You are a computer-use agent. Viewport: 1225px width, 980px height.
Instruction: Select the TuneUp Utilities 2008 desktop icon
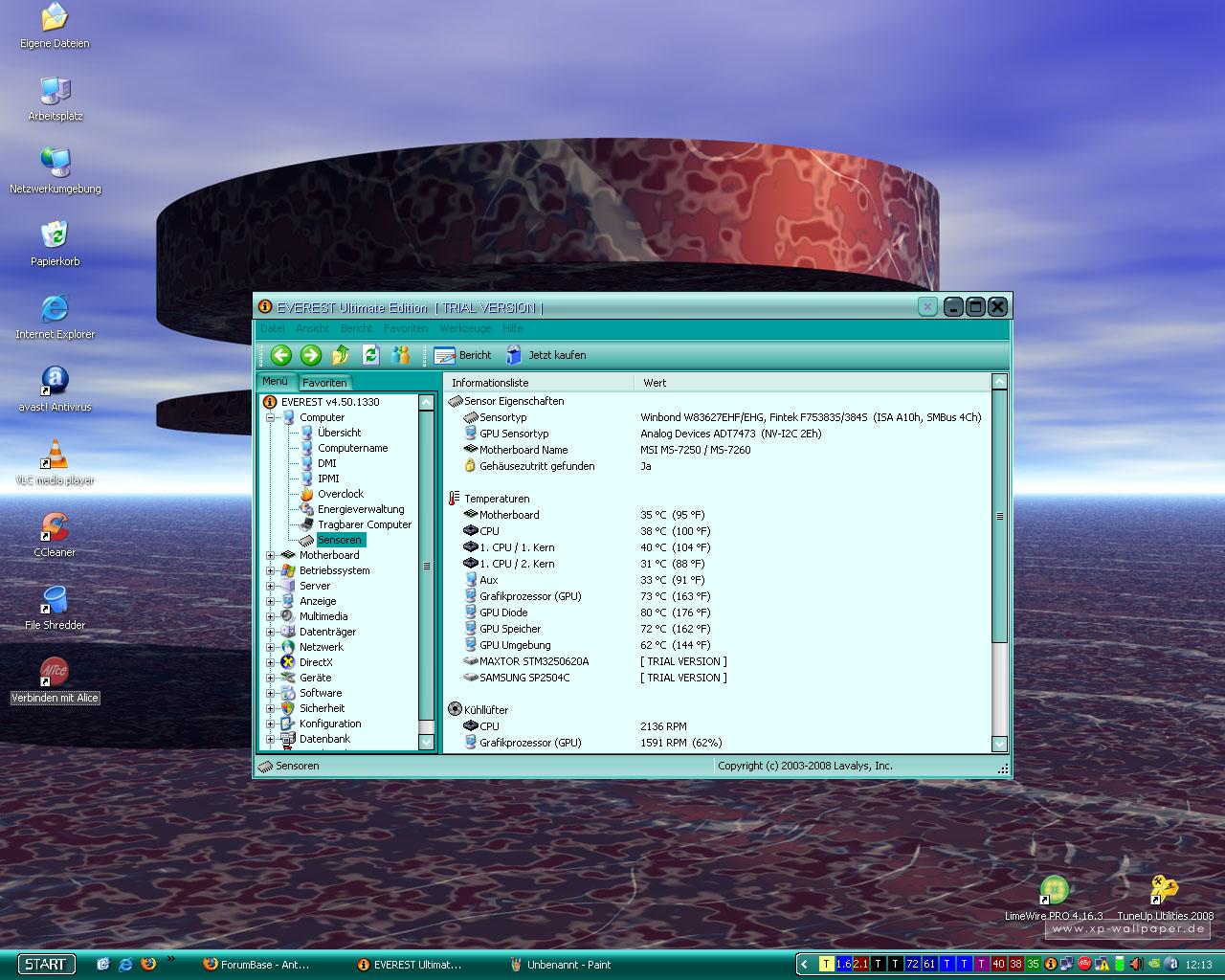tap(1165, 898)
